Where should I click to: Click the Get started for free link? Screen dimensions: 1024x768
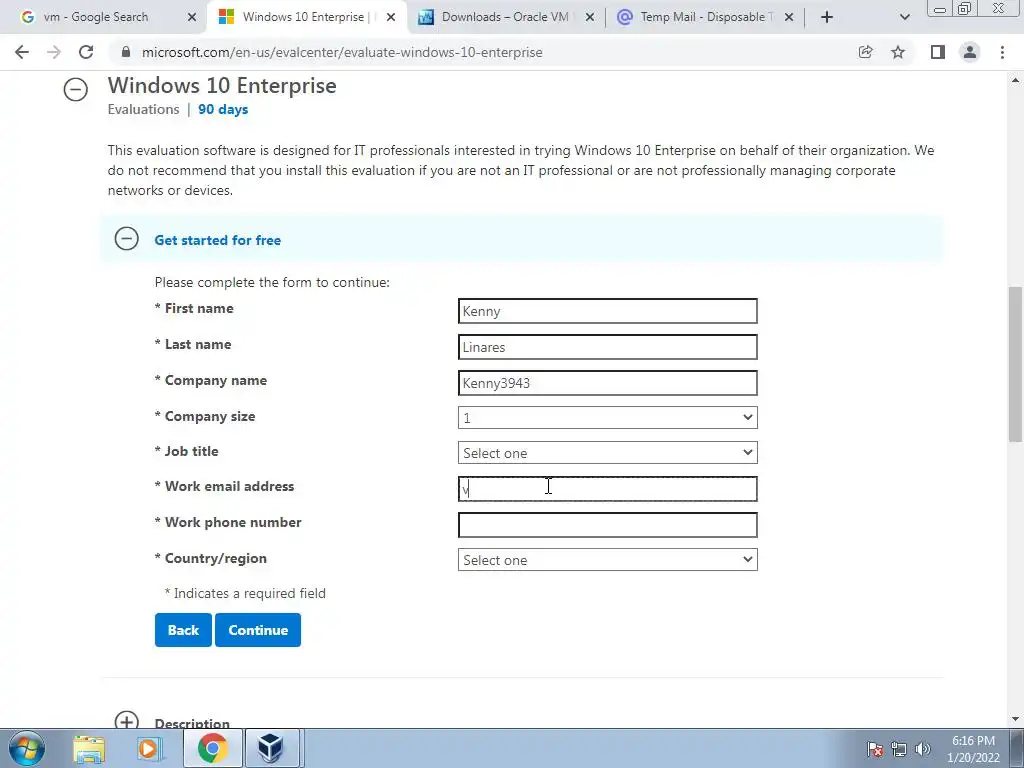(x=217, y=240)
